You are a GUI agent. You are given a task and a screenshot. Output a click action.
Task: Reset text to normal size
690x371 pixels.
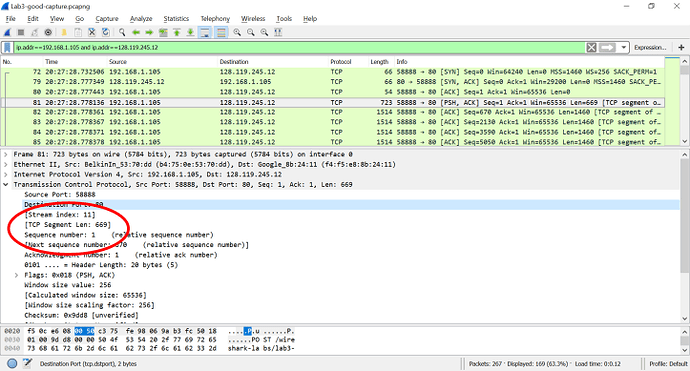[264, 32]
